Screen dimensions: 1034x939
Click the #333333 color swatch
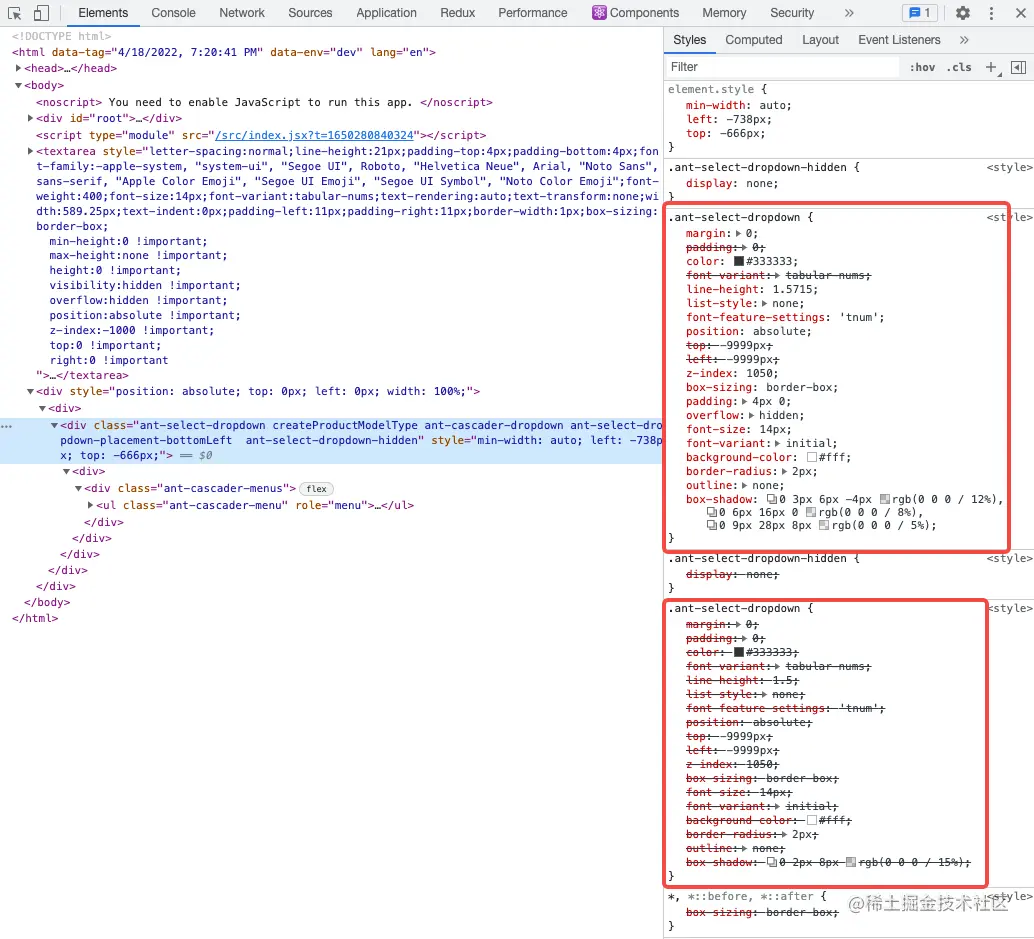pyautogui.click(x=737, y=262)
